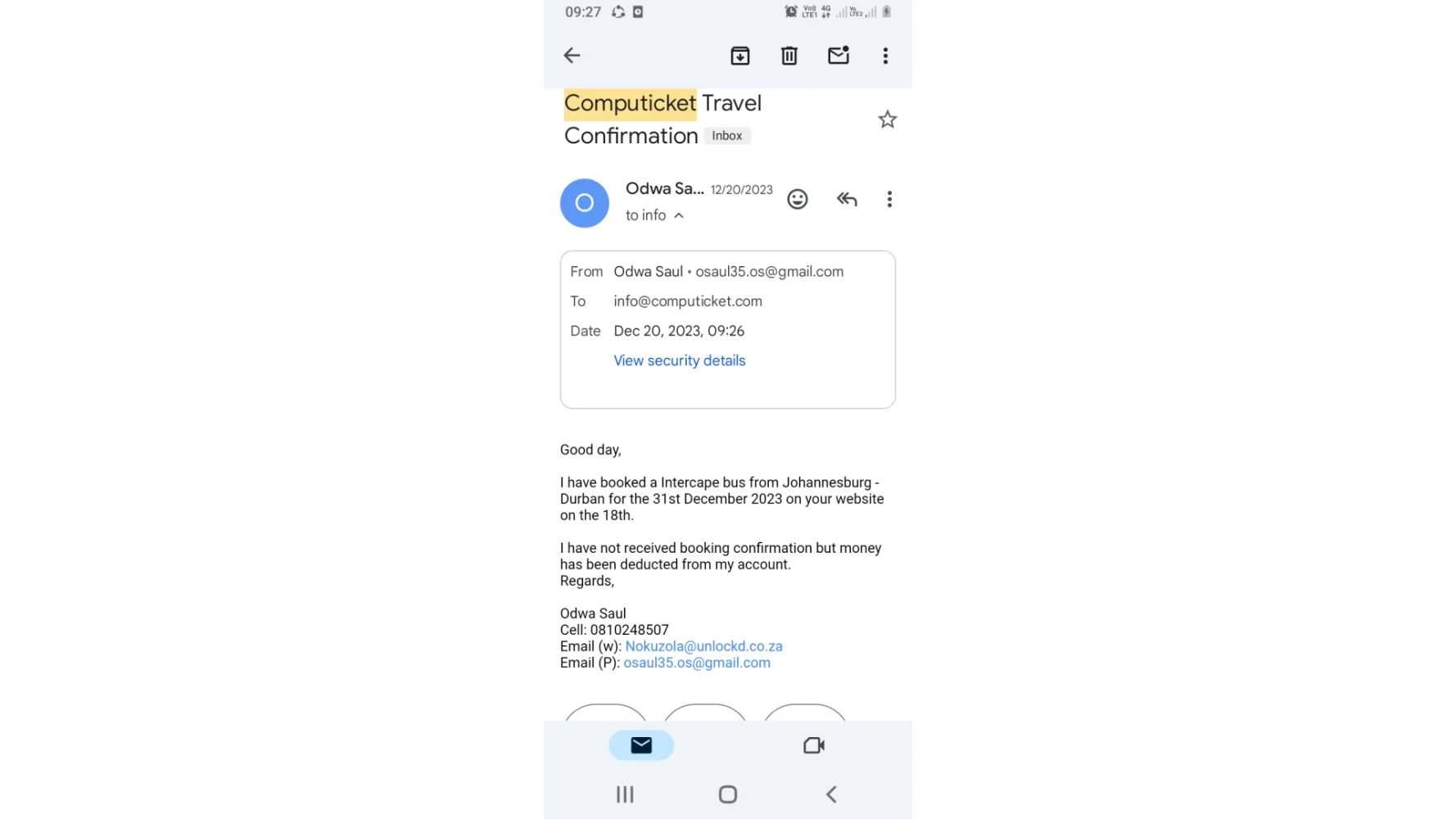
Task: Delete the email with trash icon
Action: coord(789,56)
